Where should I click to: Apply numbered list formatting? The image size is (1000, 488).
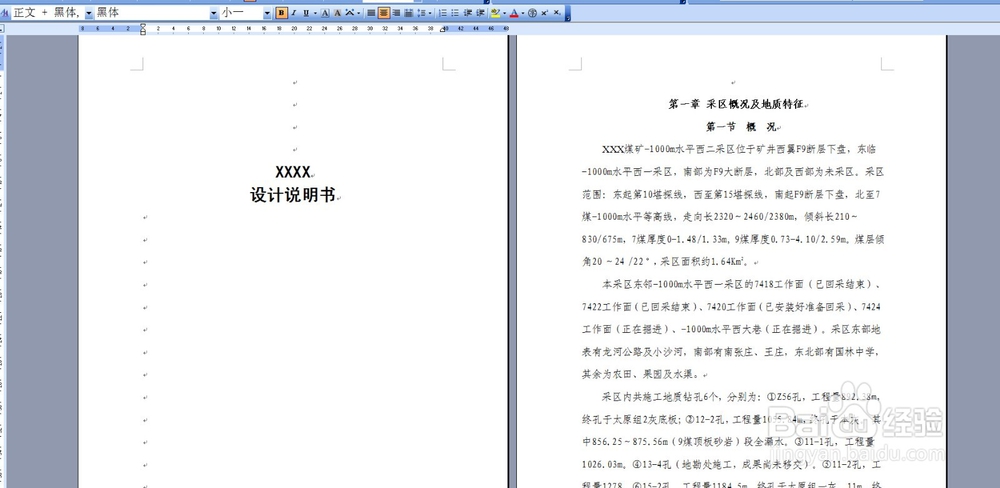(443, 13)
